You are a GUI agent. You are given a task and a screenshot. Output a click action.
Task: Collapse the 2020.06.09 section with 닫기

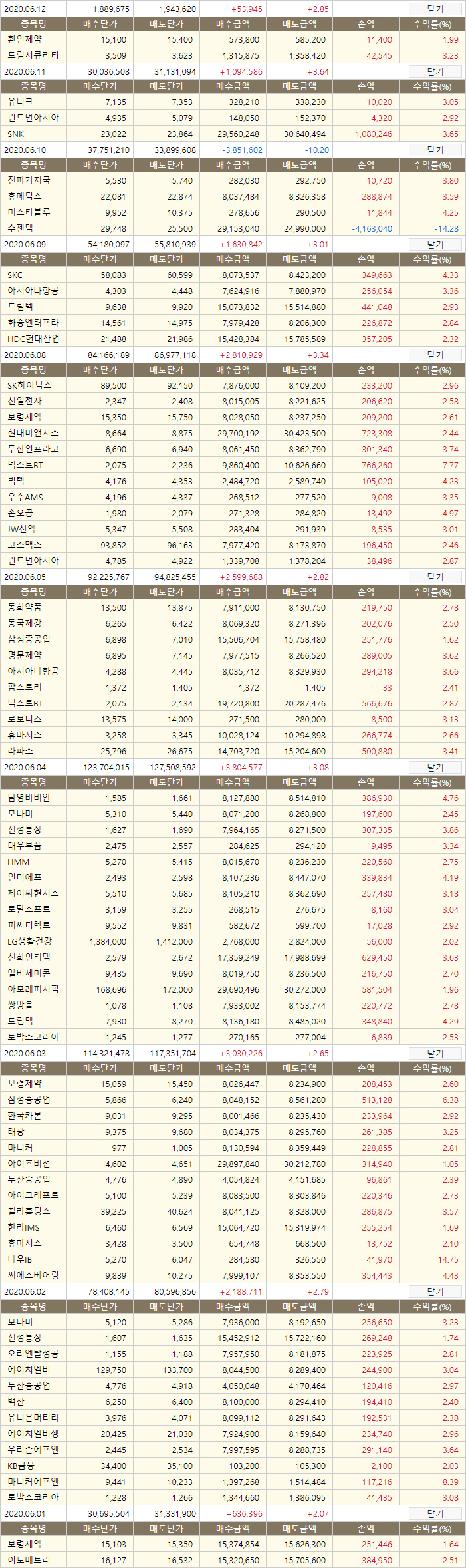pos(435,244)
